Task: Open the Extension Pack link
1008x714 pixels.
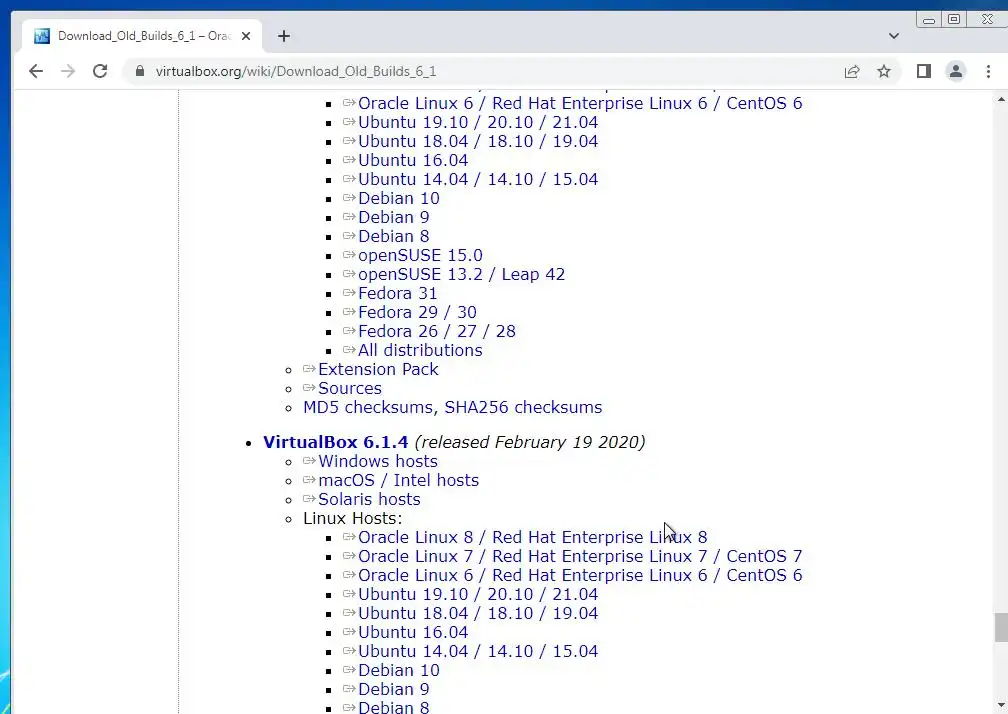Action: (x=378, y=370)
